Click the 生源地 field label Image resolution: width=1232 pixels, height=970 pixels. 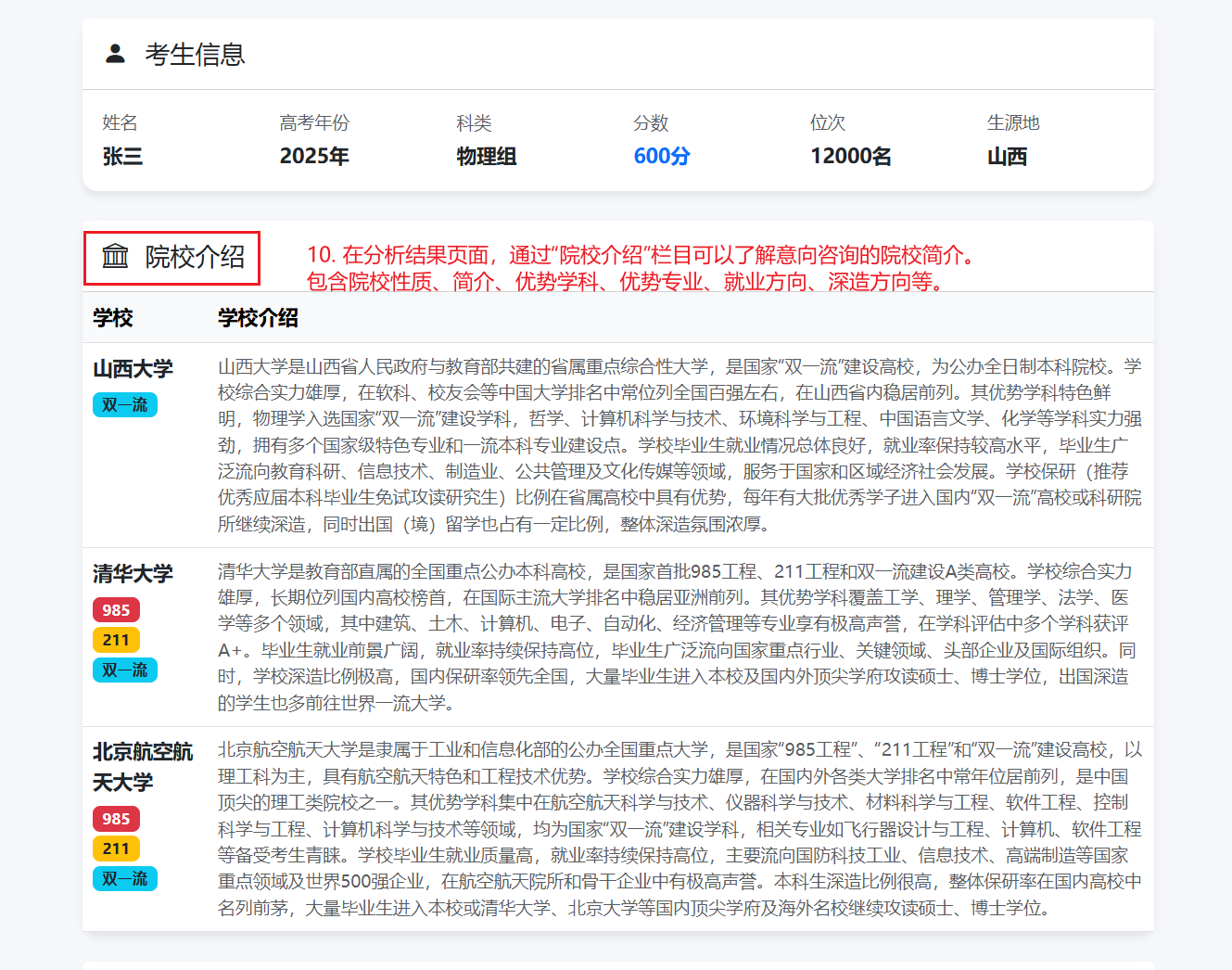pyautogui.click(x=1013, y=122)
